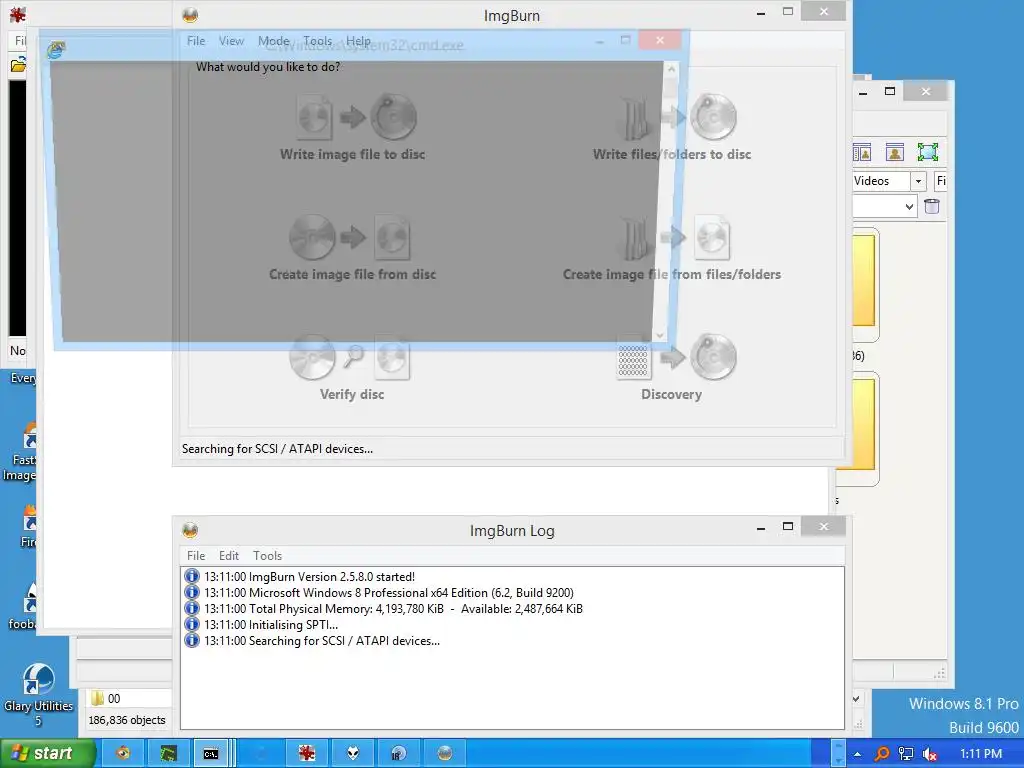Click the sixth taskbar icon with IR letters
Screen dimensions: 1024x768
coord(398,753)
